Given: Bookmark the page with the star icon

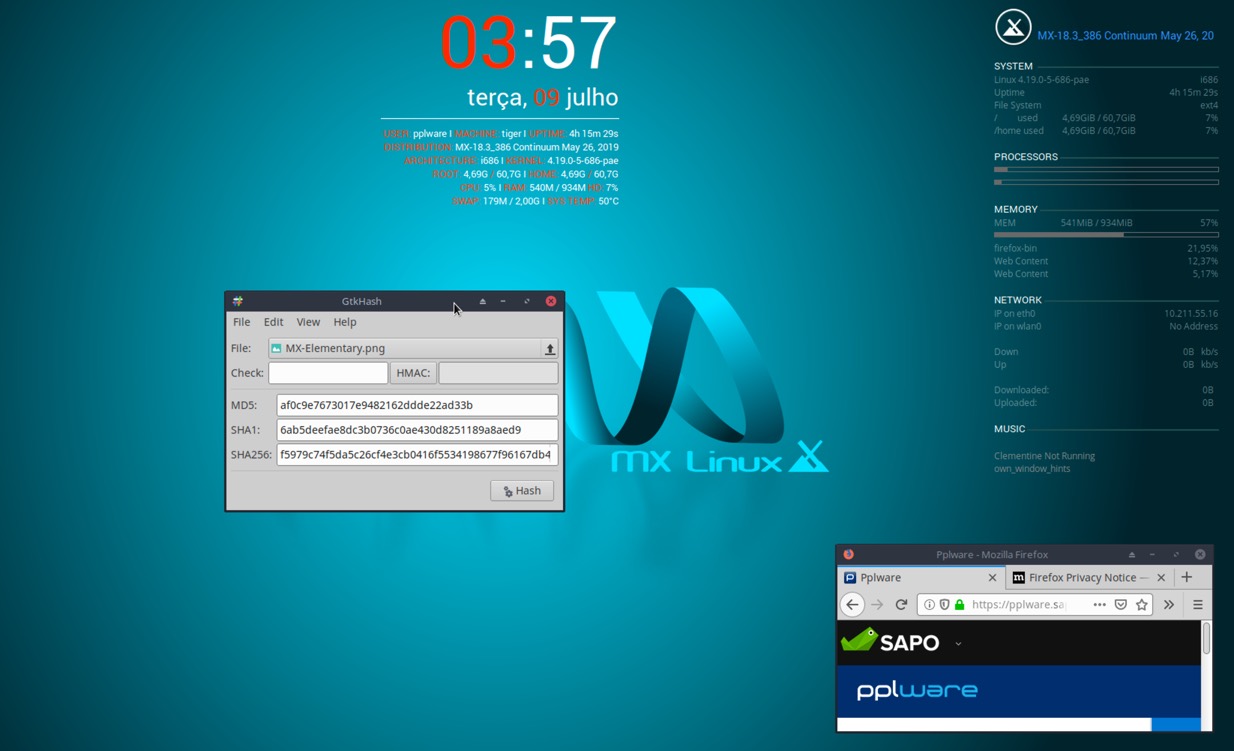Looking at the screenshot, I should (1141, 604).
